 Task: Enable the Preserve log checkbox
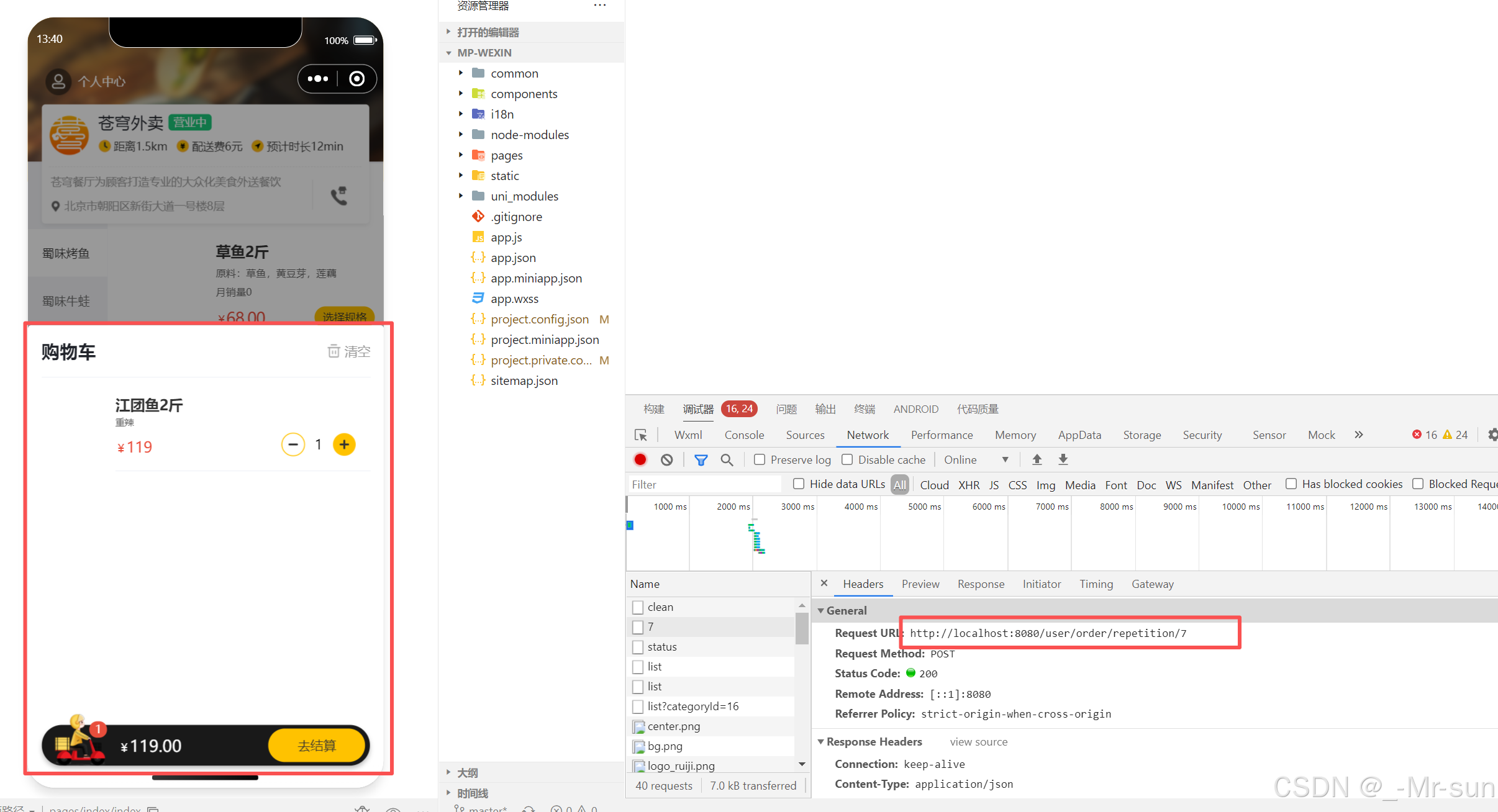(x=759, y=459)
